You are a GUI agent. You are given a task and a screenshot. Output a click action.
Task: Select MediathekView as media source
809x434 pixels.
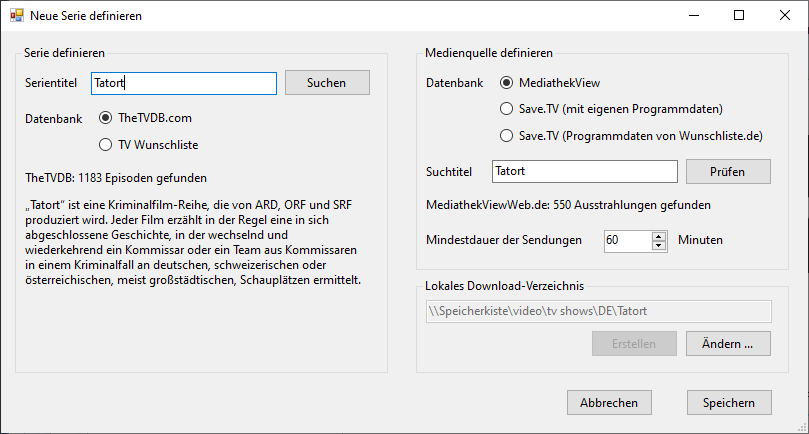[x=506, y=83]
